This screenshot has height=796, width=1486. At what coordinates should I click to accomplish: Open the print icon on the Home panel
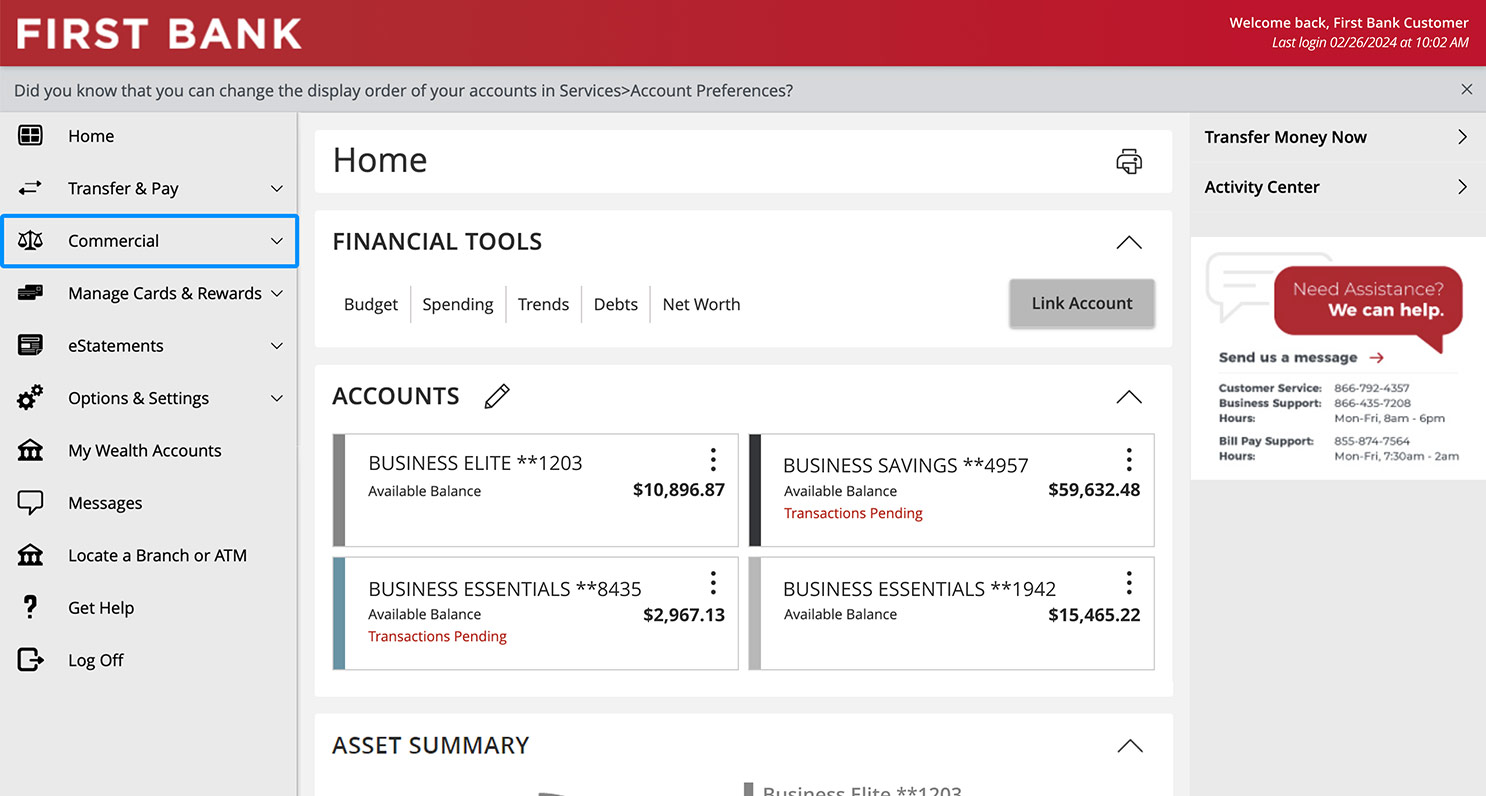click(x=1128, y=160)
